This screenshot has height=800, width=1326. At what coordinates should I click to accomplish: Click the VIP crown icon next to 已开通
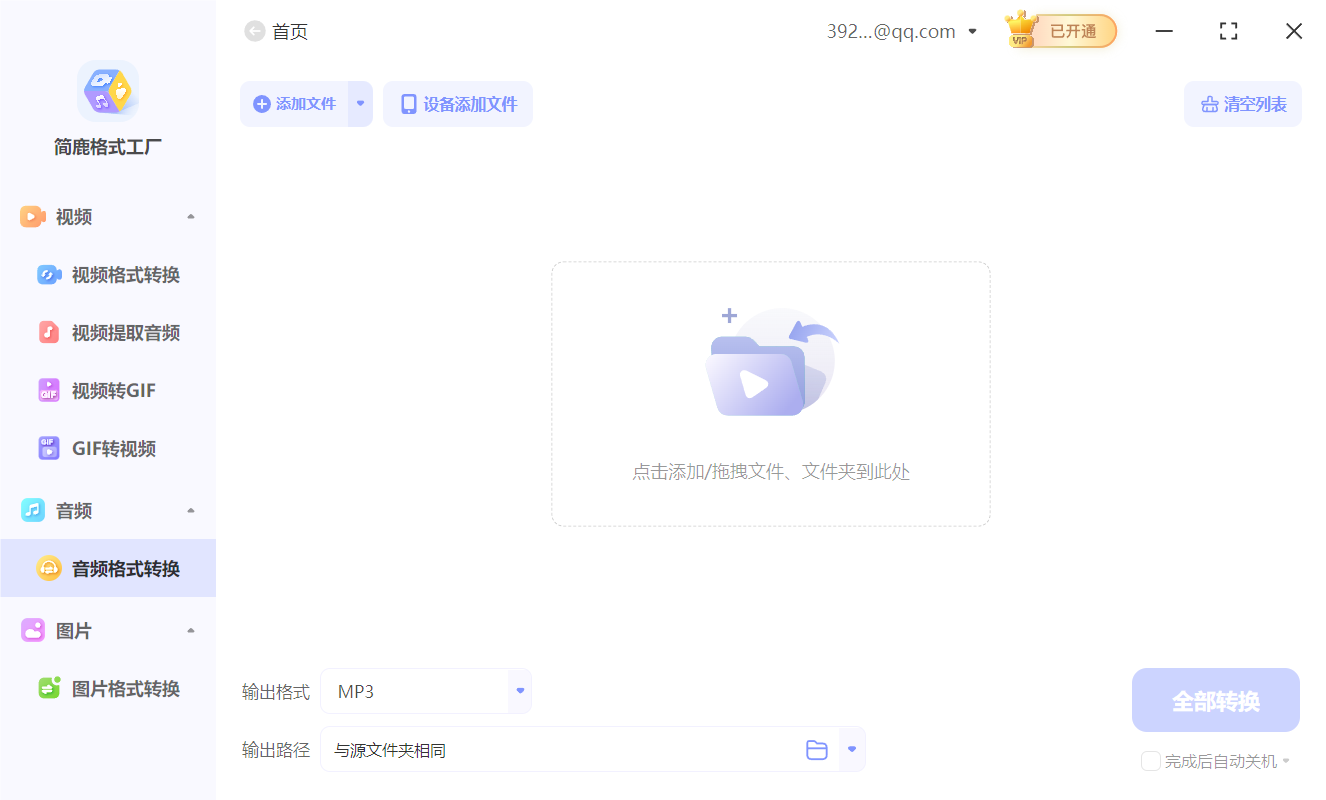(1022, 31)
